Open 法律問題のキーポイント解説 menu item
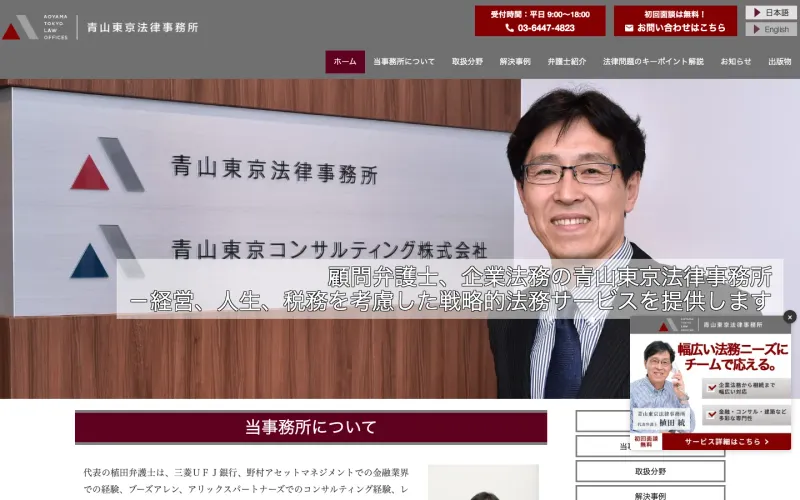 pos(653,62)
